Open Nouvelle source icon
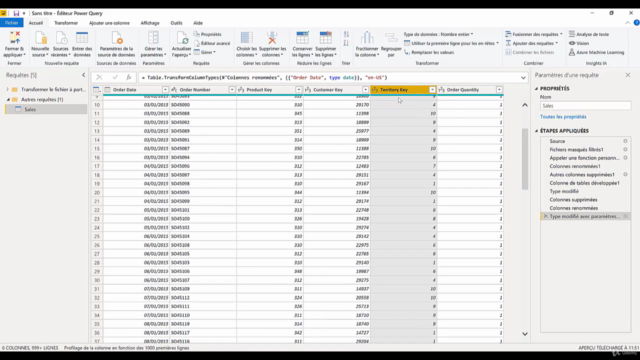640x360 pixels. [x=40, y=38]
